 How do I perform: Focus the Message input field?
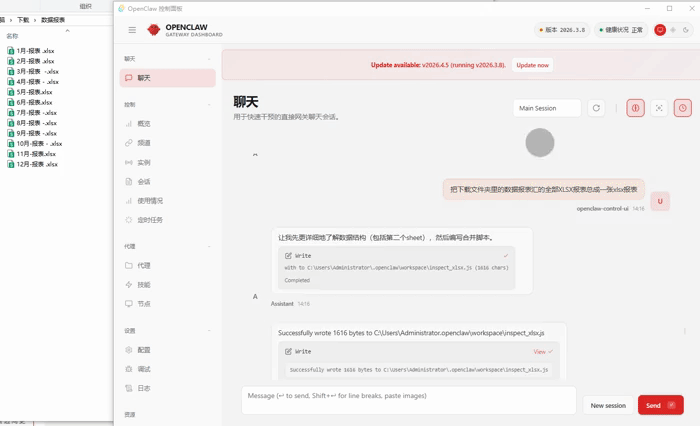(409, 401)
